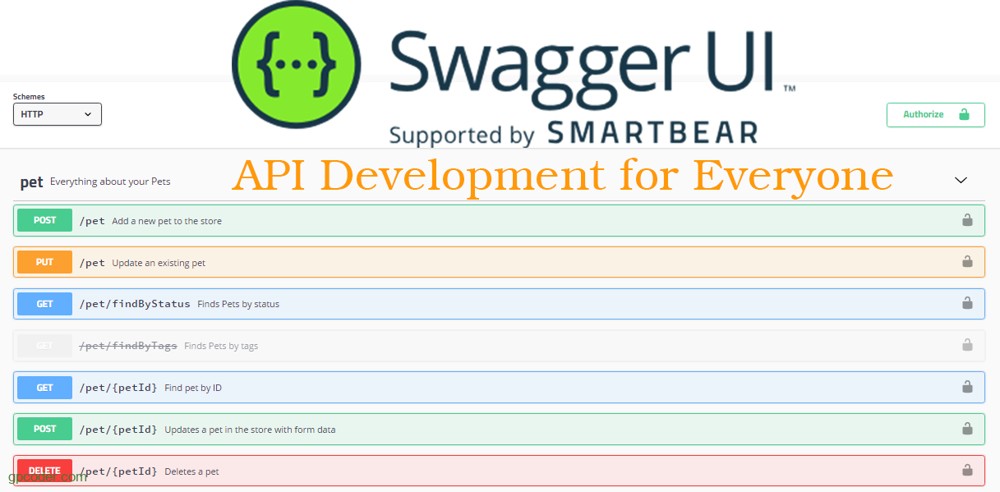Viewport: 1000px width, 492px height.
Task: Click the SMARTBEAR supporter text
Action: 652,133
